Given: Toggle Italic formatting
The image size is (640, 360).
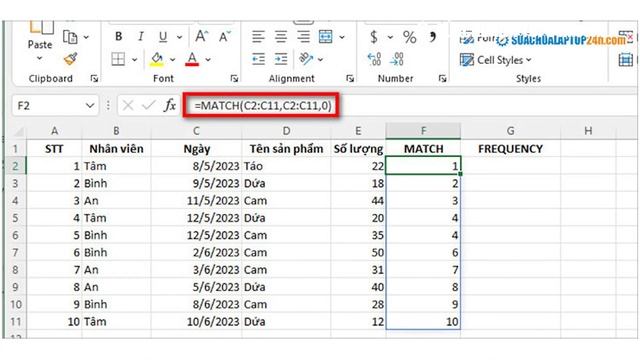Looking at the screenshot, I should pos(140,37).
